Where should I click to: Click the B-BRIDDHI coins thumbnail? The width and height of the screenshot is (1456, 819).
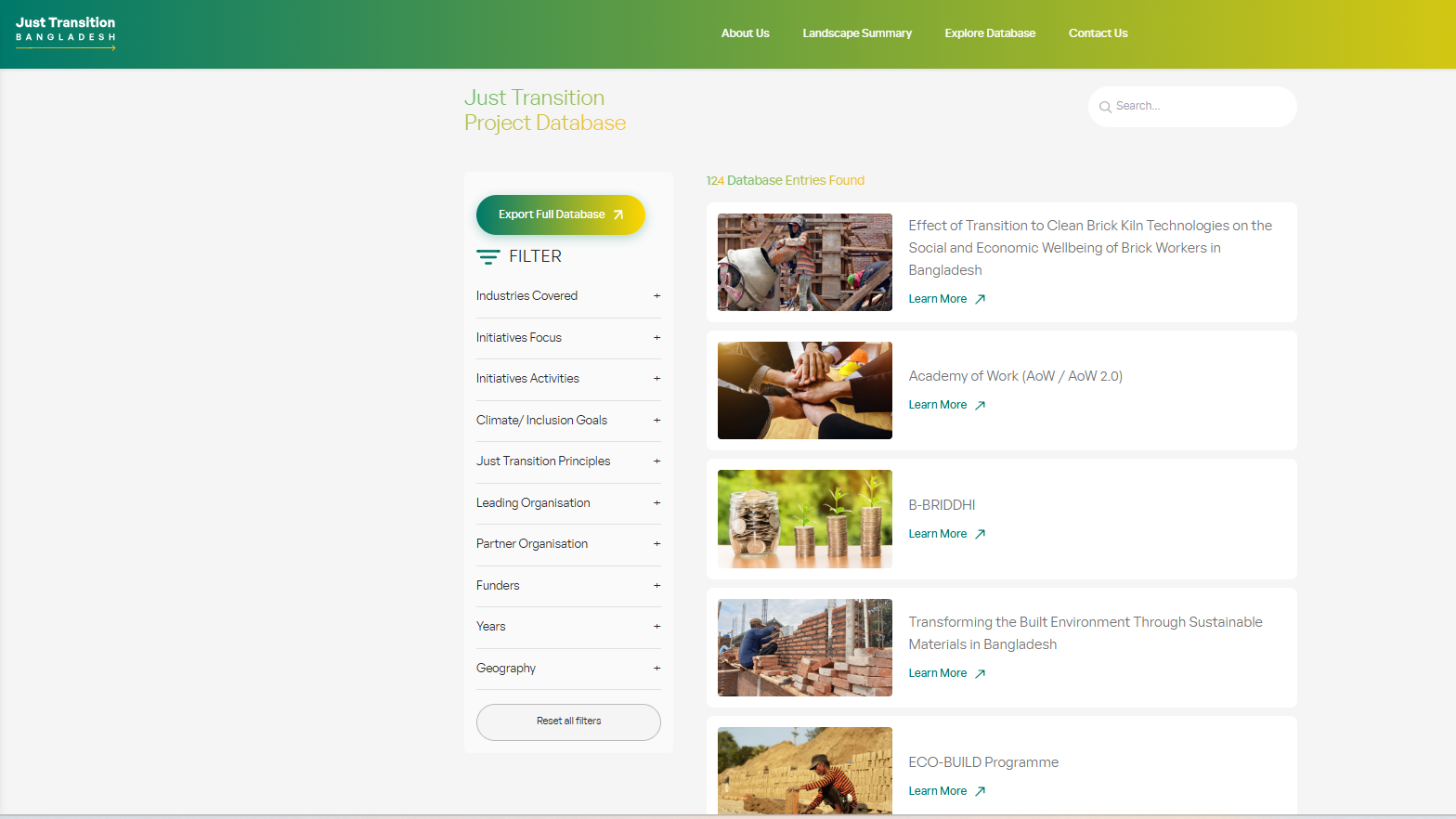tap(805, 519)
